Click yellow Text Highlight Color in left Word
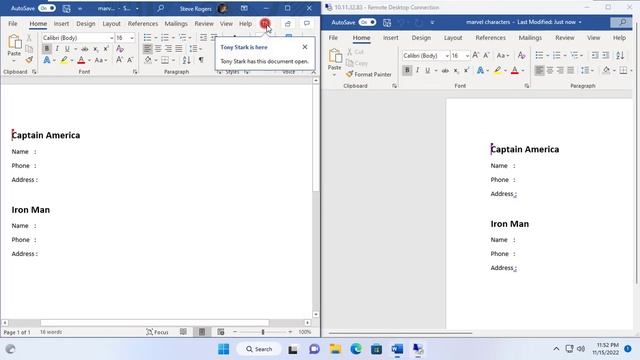Screen dimensions: 640x360 (64, 60)
